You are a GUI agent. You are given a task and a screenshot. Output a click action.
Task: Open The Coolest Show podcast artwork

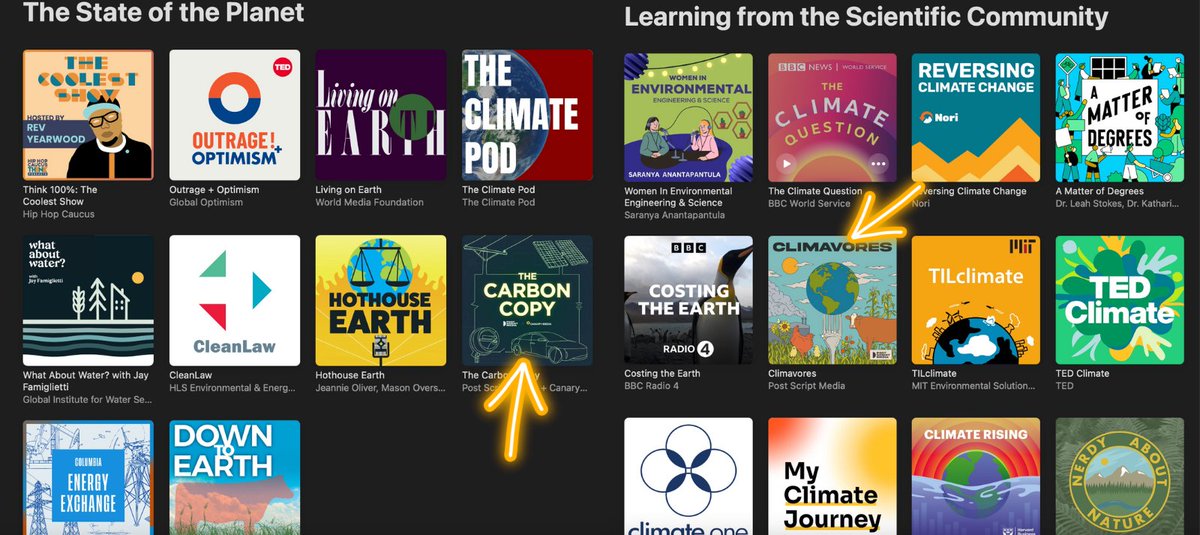(x=88, y=115)
